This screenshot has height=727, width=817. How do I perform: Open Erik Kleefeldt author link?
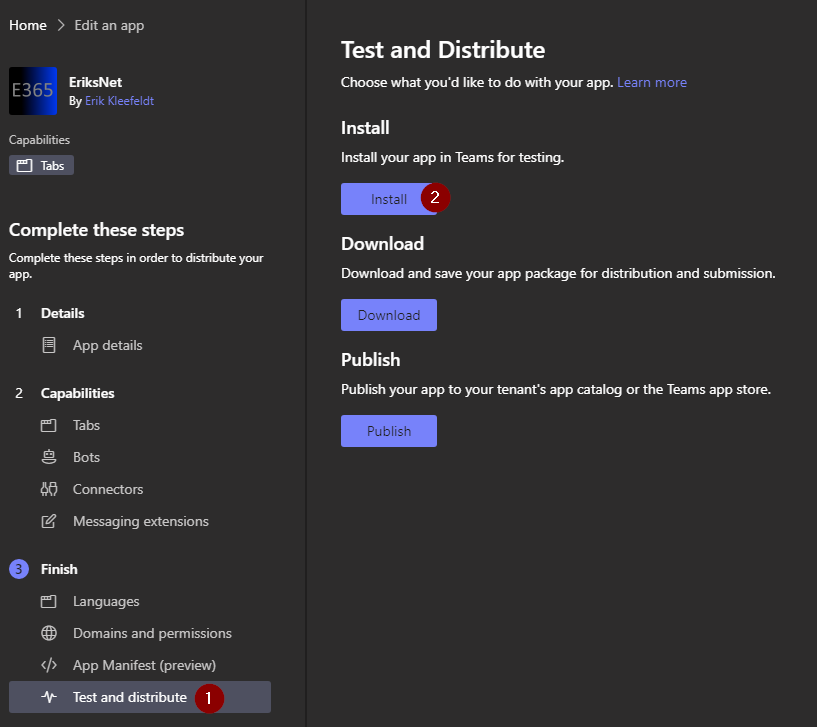[119, 101]
